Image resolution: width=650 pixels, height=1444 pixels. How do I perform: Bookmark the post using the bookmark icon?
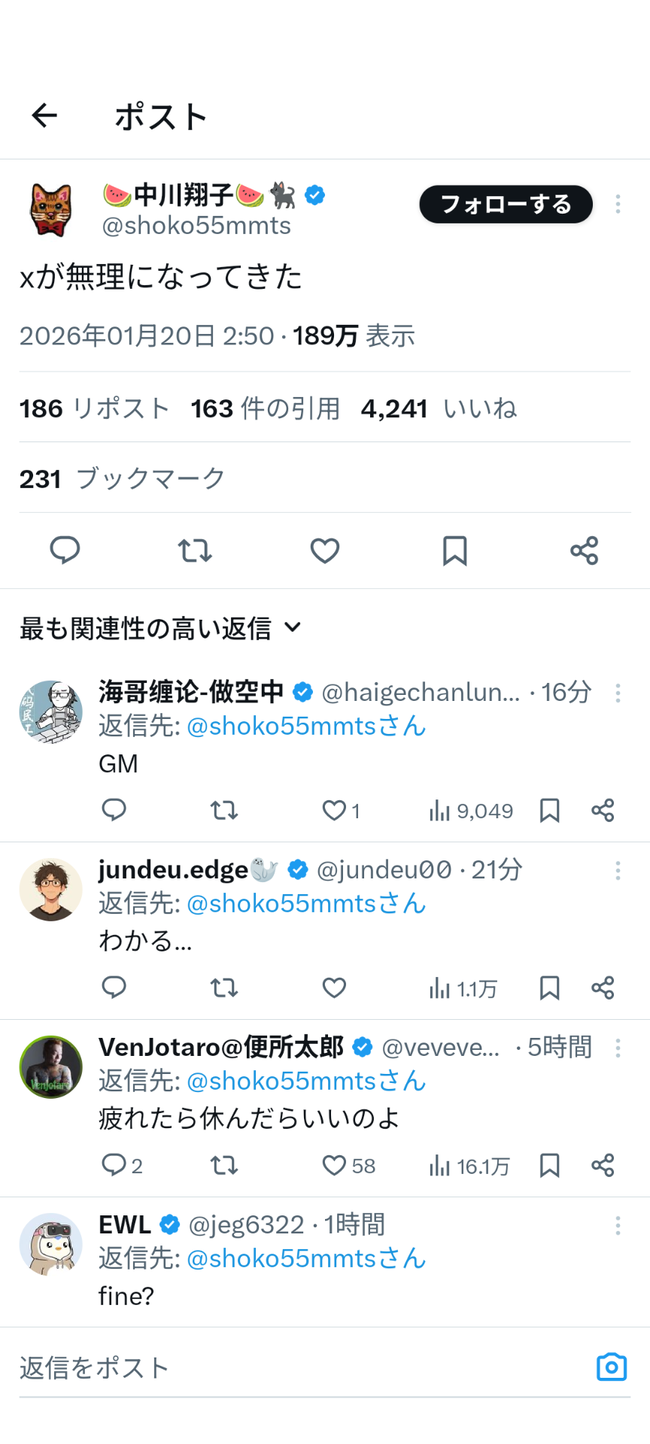(454, 550)
